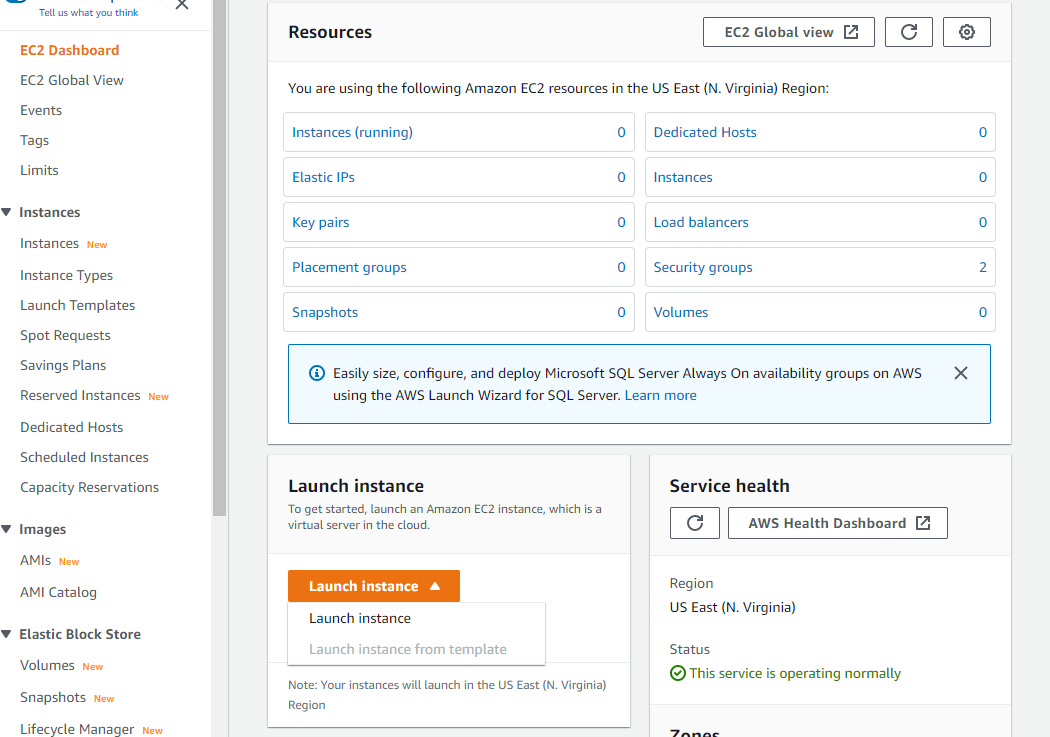The height and width of the screenshot is (737, 1050).
Task: Dismiss the SQL Server info banner
Action: coord(960,373)
